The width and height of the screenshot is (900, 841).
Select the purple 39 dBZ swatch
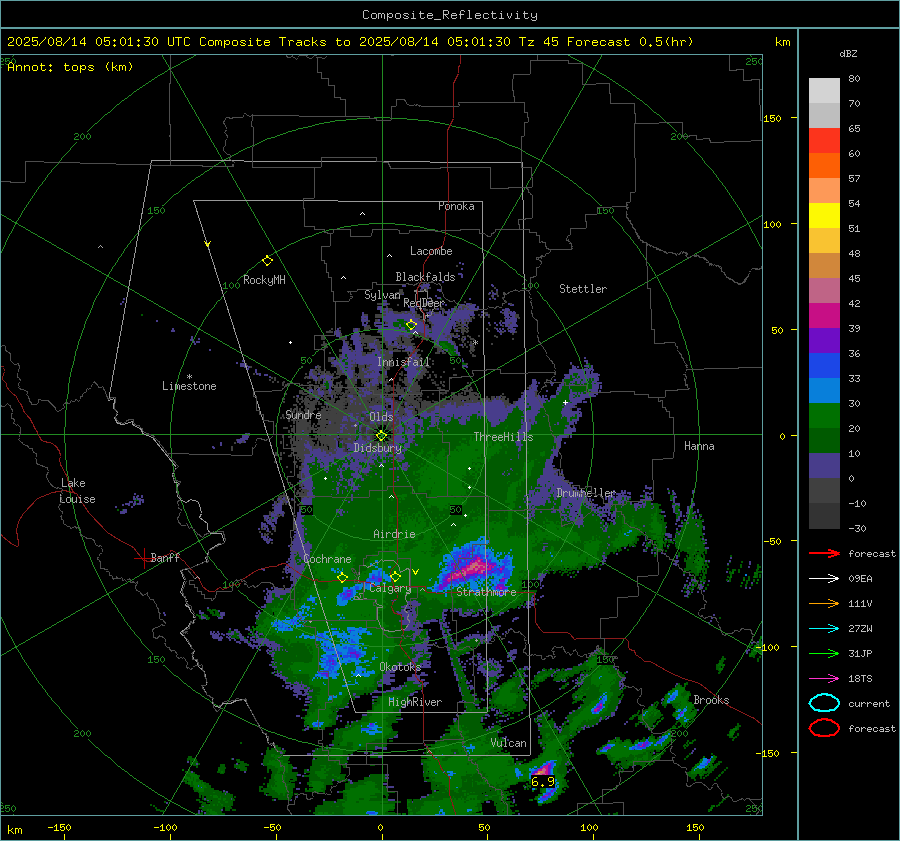click(x=824, y=341)
